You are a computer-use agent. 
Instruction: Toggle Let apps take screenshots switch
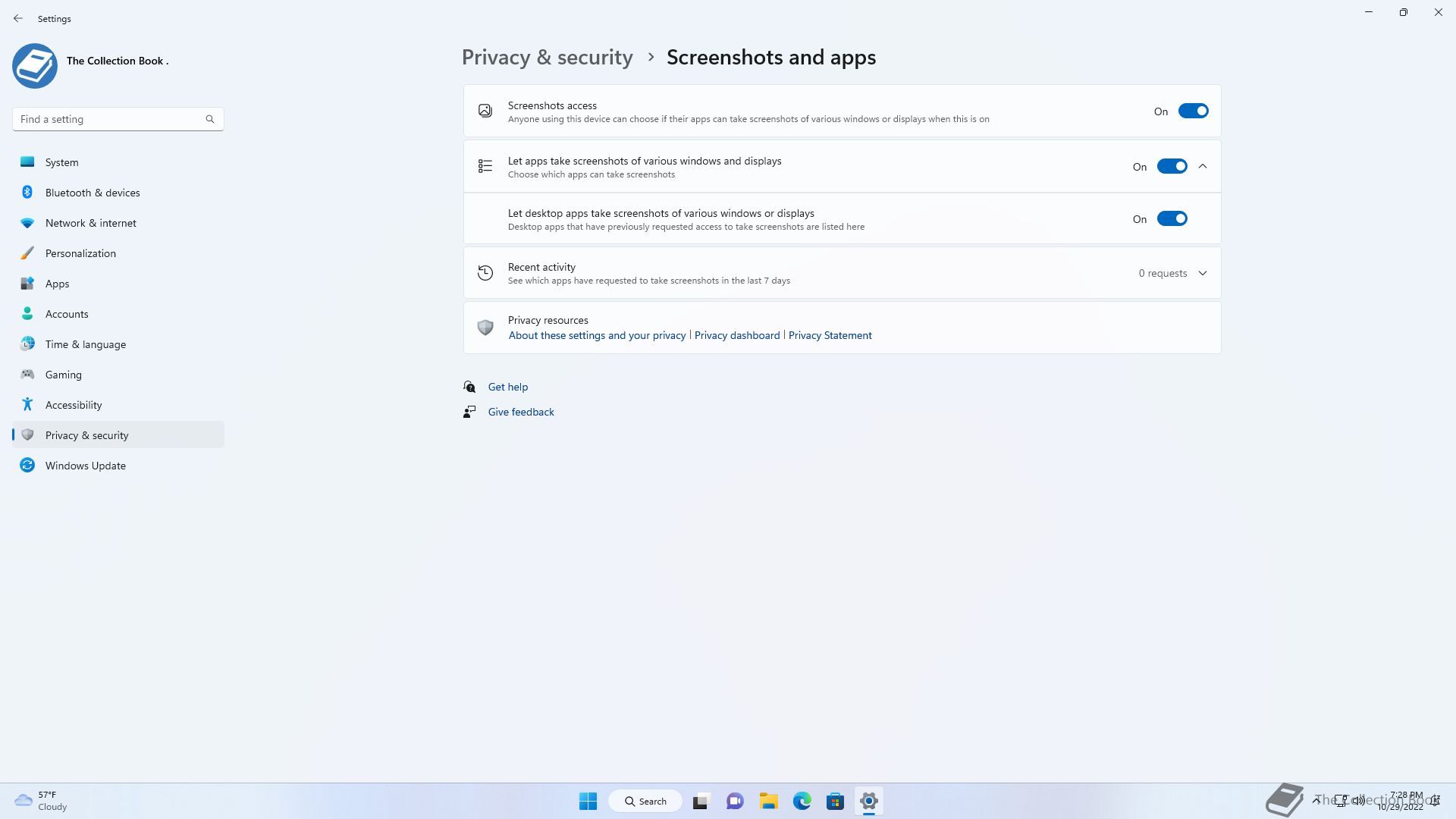[1172, 167]
